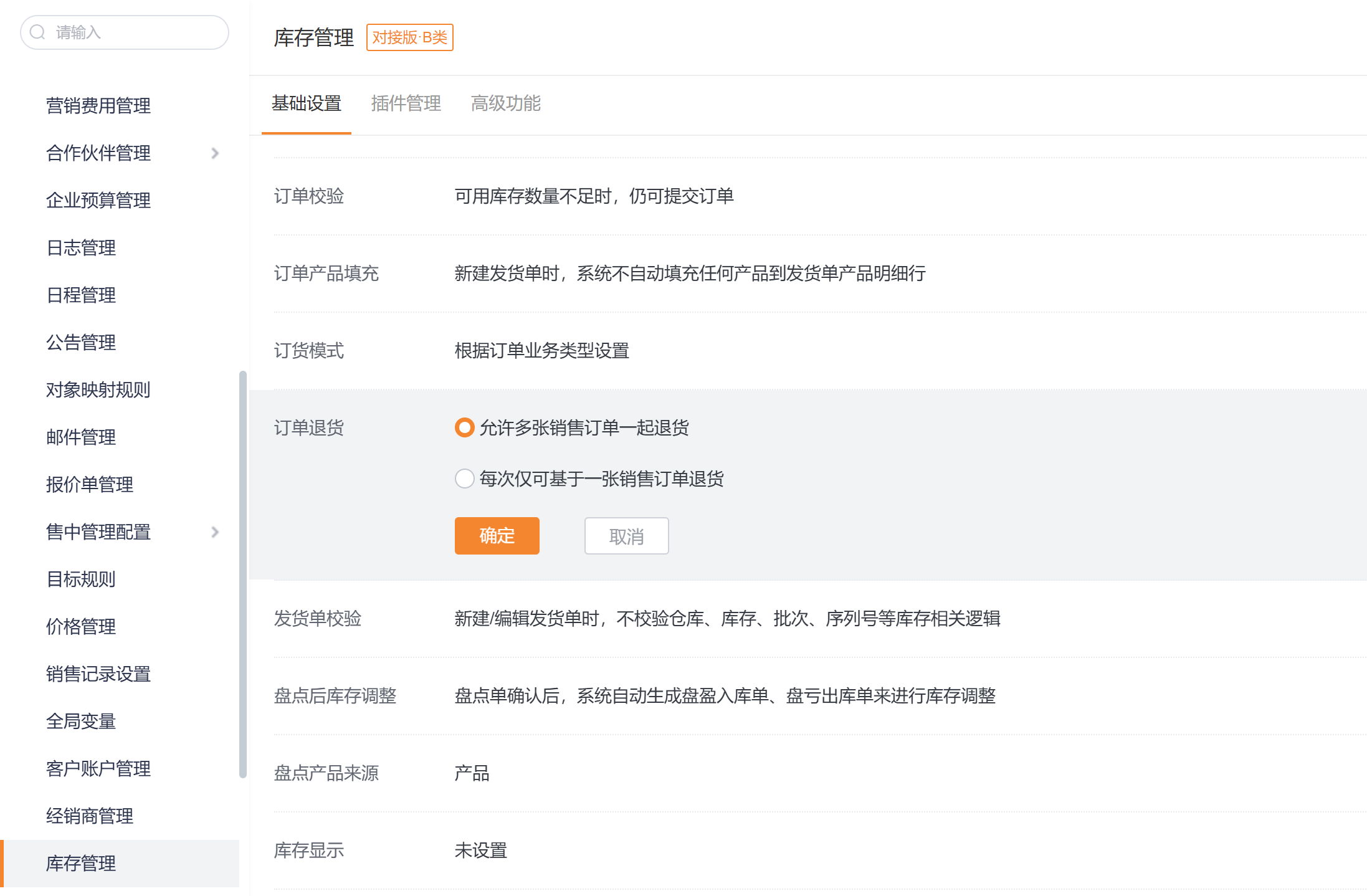
Task: Open 价格管理 from the sidebar
Action: pos(81,627)
